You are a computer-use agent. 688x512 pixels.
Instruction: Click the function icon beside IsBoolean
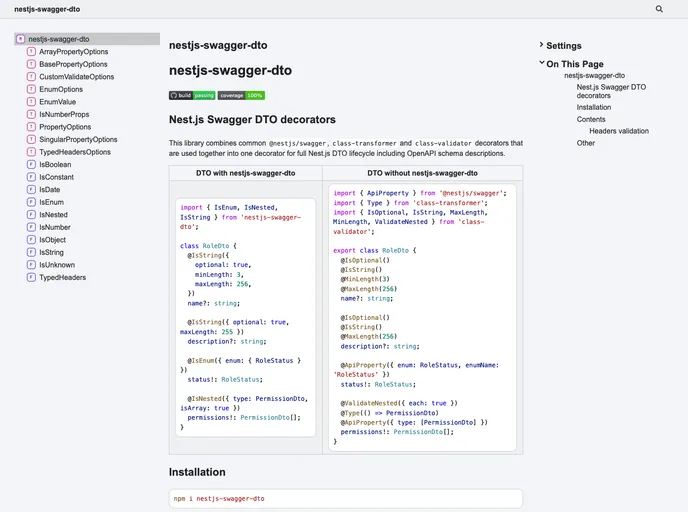(x=31, y=165)
